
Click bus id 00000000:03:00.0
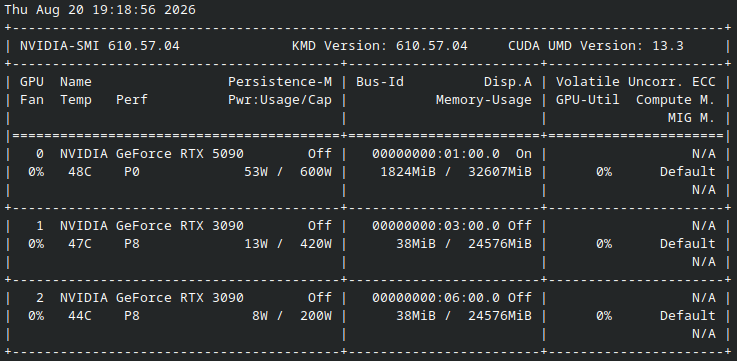pos(436,226)
